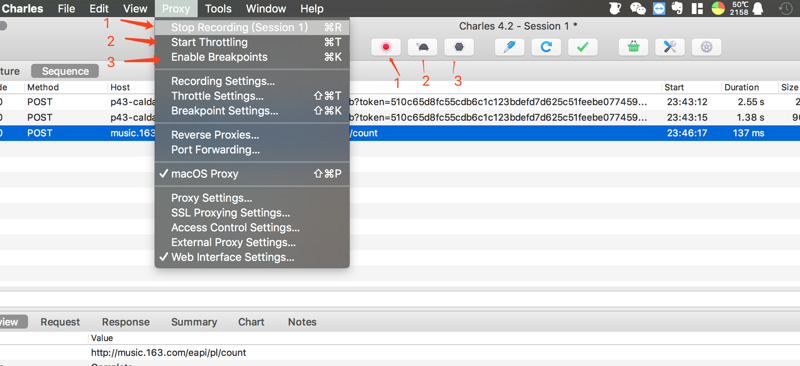Open External Proxy Settings... entry
800x366 pixels.
(252, 242)
